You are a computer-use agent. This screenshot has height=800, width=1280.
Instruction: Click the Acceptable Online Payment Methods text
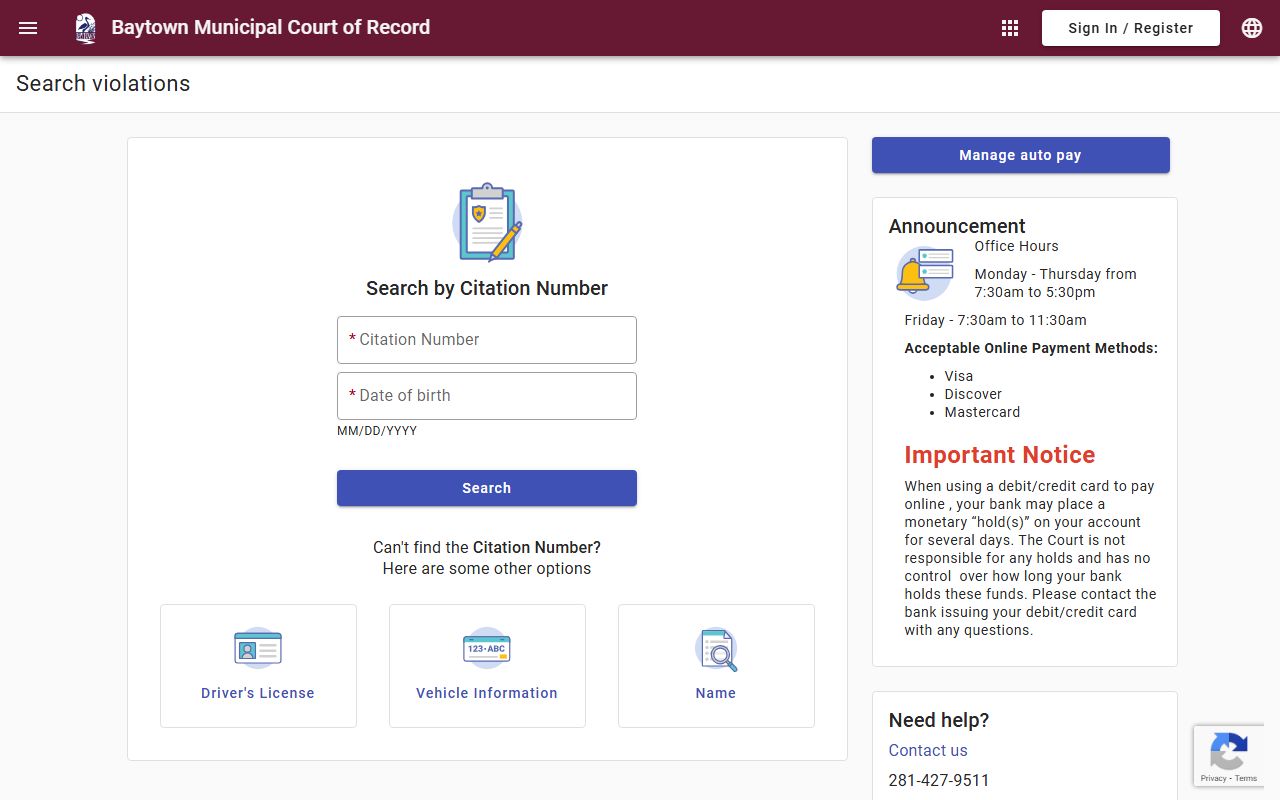[1031, 348]
